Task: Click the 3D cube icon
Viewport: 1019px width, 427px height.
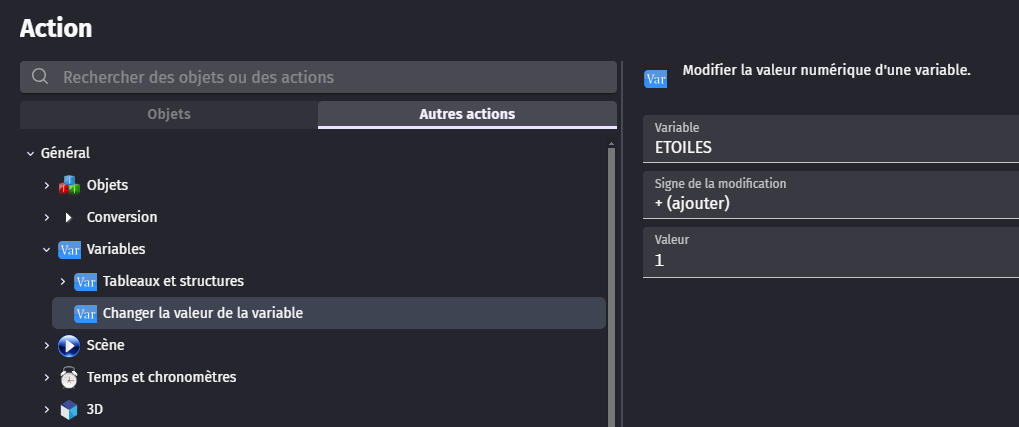Action: (x=69, y=409)
